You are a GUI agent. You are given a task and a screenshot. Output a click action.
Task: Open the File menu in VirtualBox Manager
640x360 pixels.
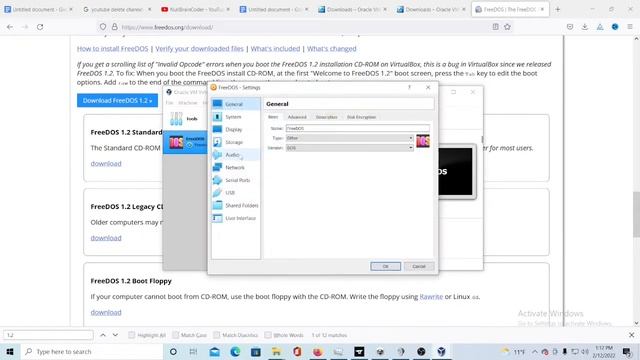coord(169,103)
